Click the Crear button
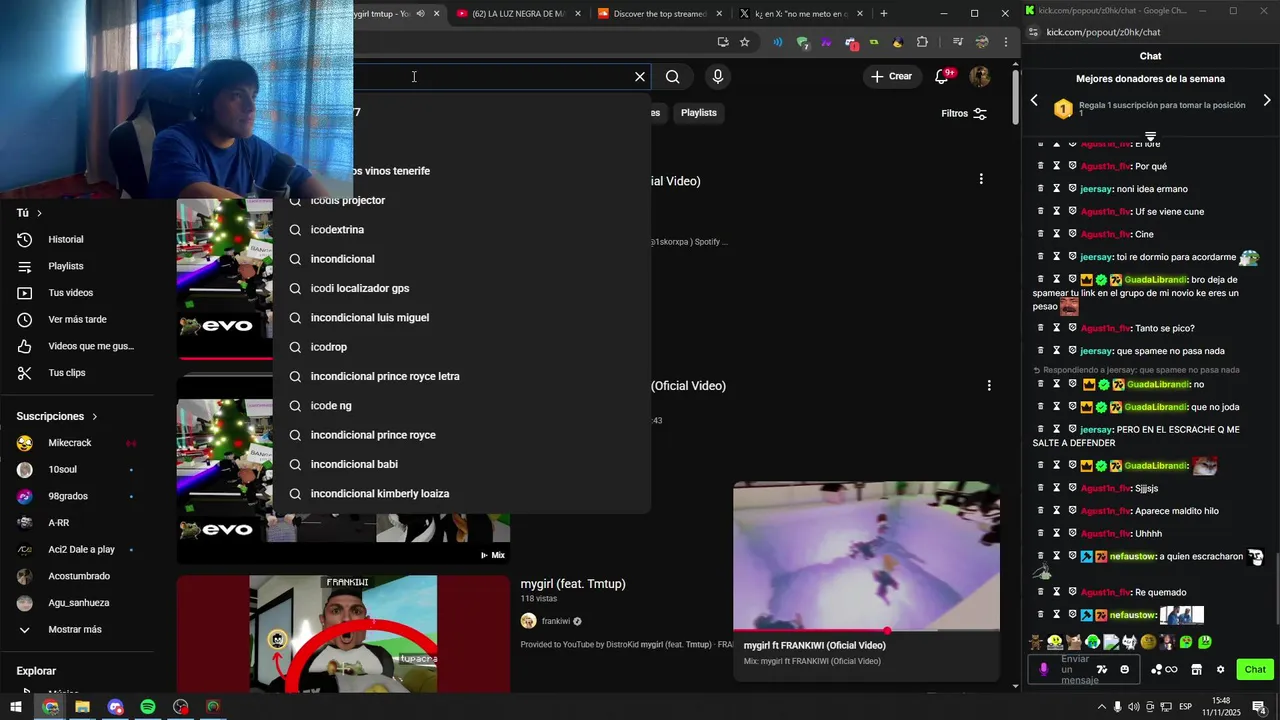This screenshot has width=1280, height=720. pyautogui.click(x=891, y=76)
